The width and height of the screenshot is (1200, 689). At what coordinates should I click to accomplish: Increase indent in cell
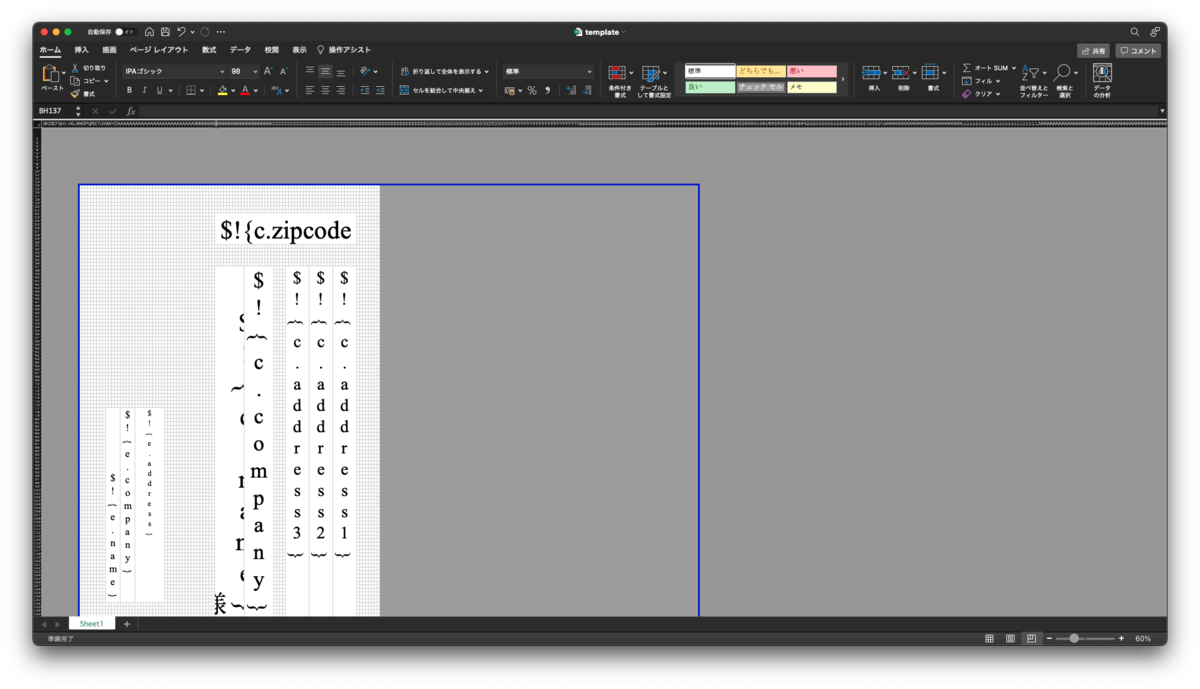[380, 90]
